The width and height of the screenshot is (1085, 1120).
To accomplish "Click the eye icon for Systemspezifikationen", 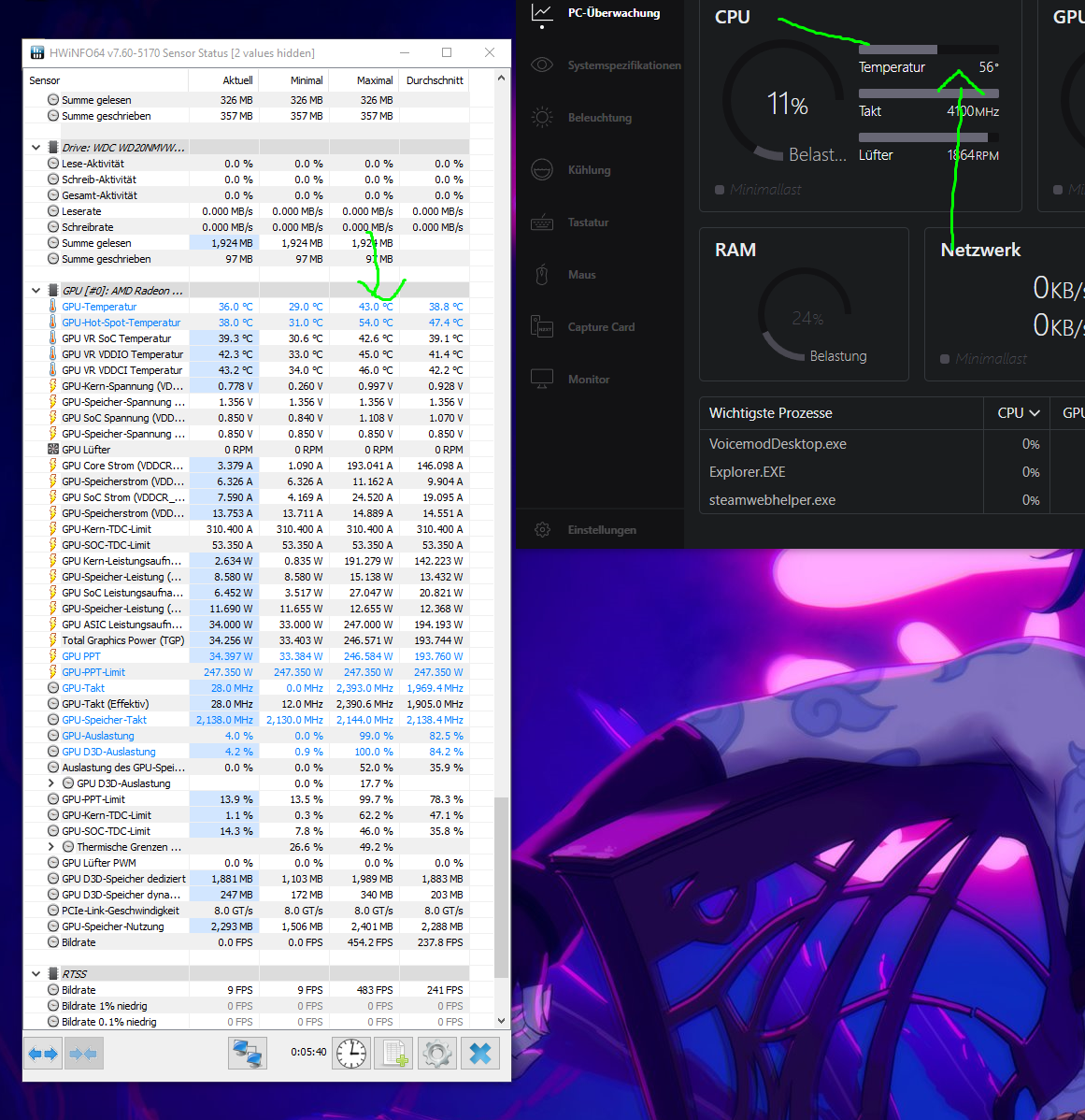I will pos(542,65).
